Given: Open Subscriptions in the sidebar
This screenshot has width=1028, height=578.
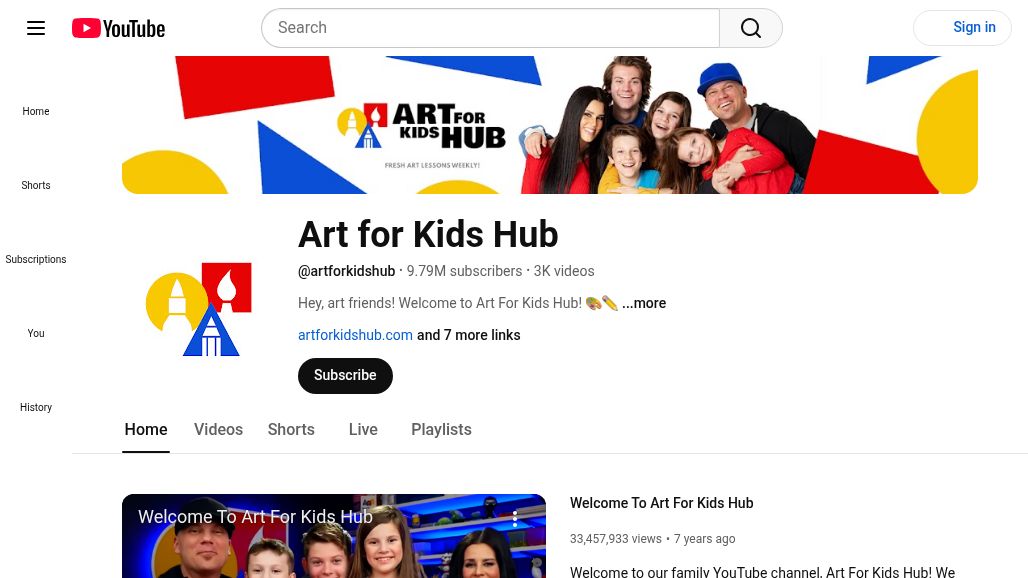Looking at the screenshot, I should tap(36, 260).
